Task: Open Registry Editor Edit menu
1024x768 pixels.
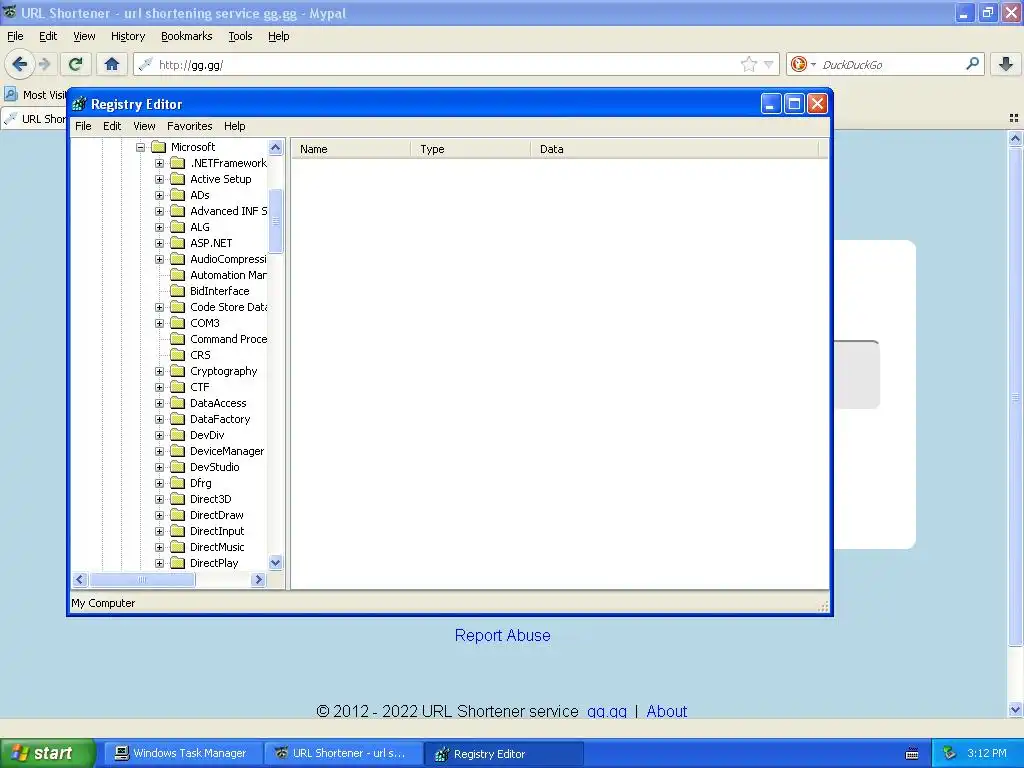Action: 112,126
